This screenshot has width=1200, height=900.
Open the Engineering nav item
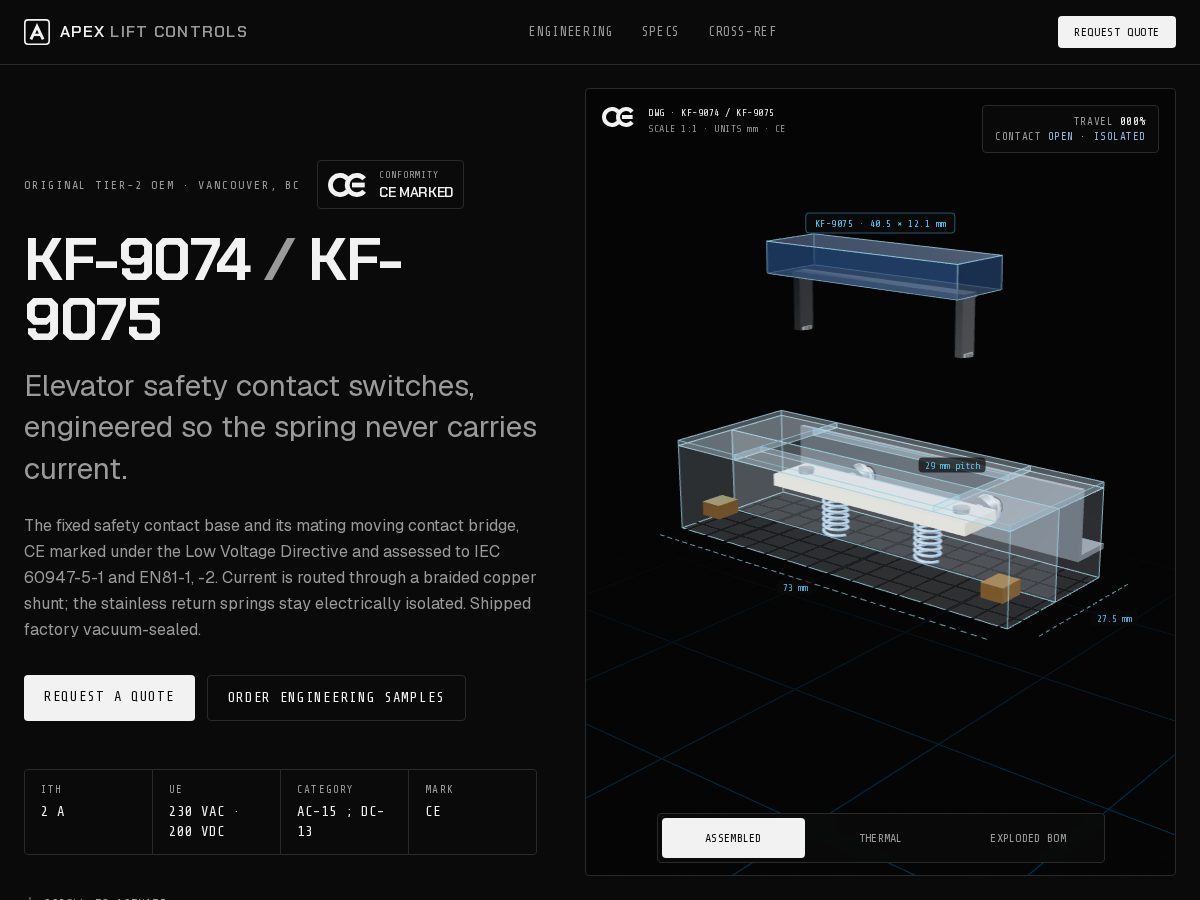pos(570,32)
